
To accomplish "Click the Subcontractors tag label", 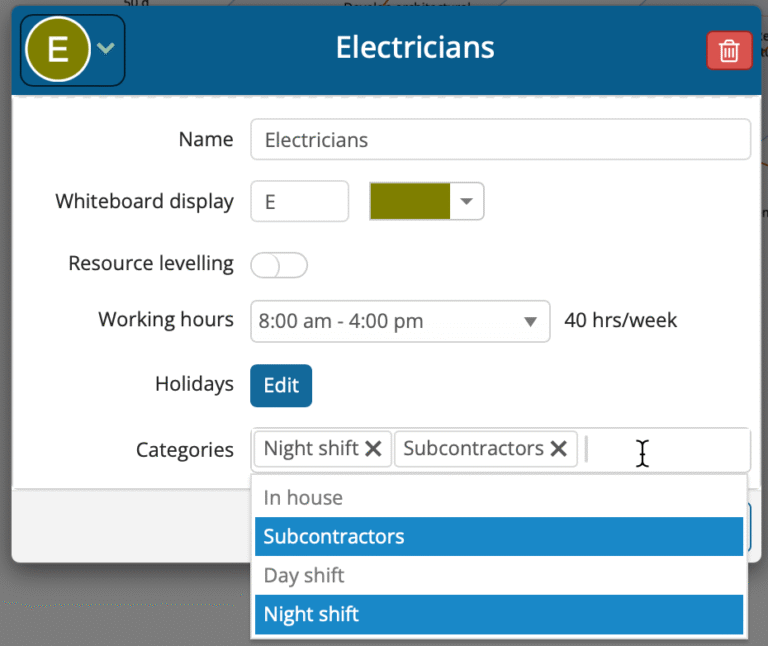I will tap(473, 449).
